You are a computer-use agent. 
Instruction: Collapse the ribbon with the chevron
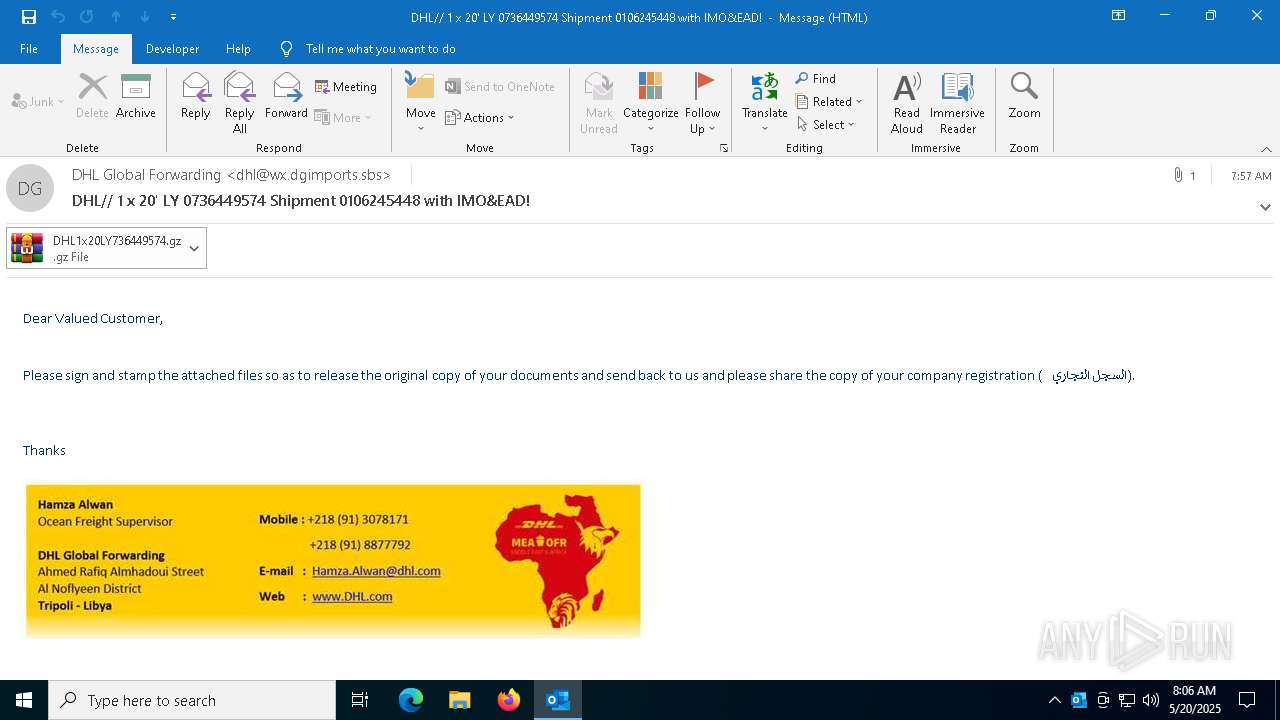[x=1266, y=149]
